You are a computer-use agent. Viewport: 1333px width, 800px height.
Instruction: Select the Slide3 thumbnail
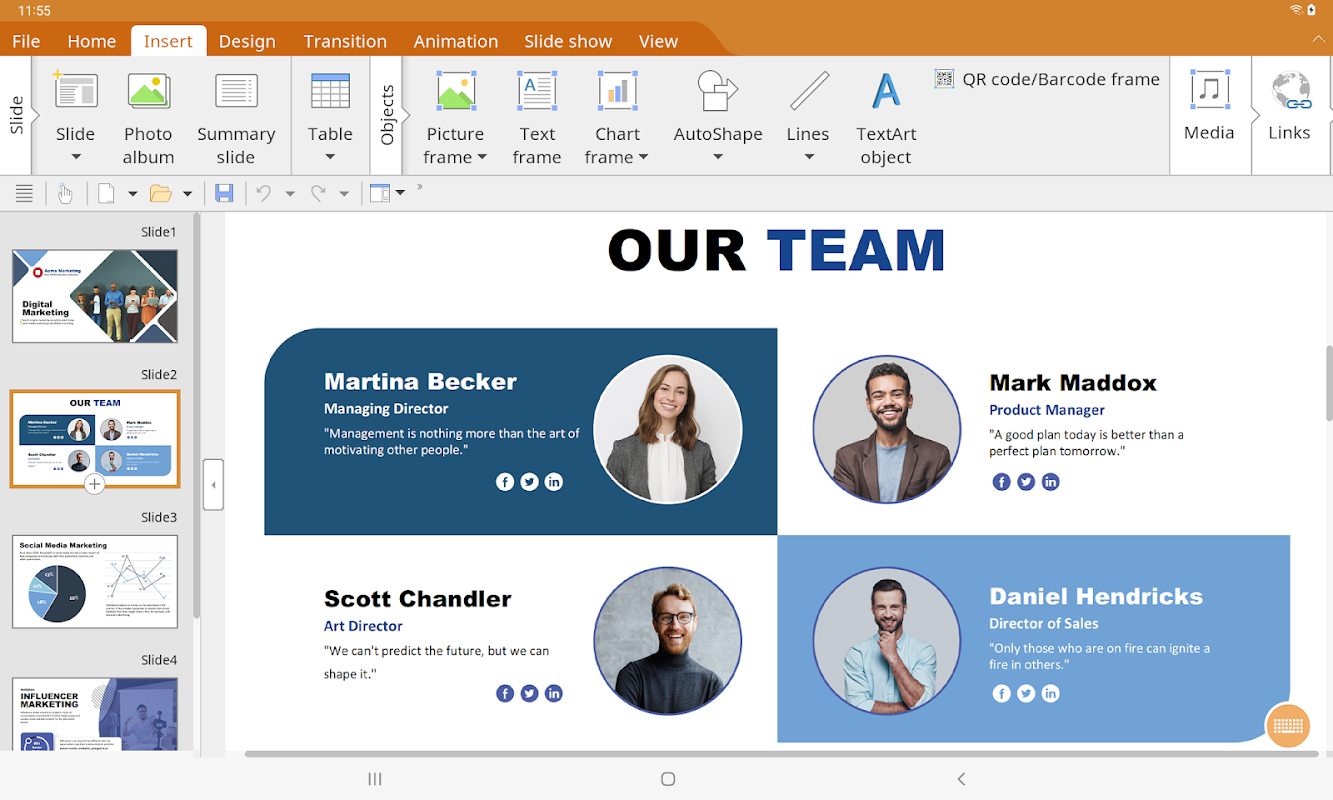[95, 581]
